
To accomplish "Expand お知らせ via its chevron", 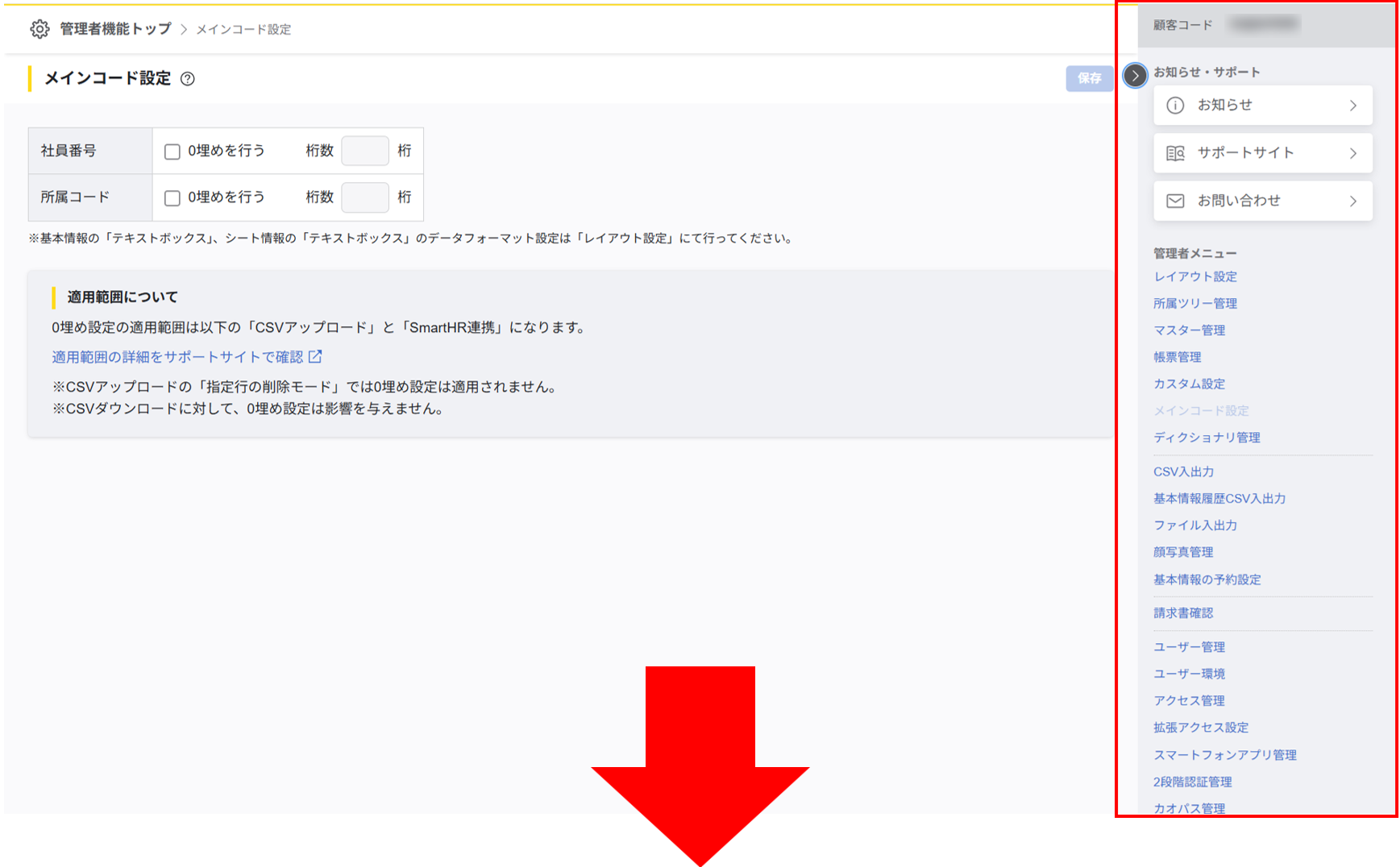I will click(x=1355, y=105).
